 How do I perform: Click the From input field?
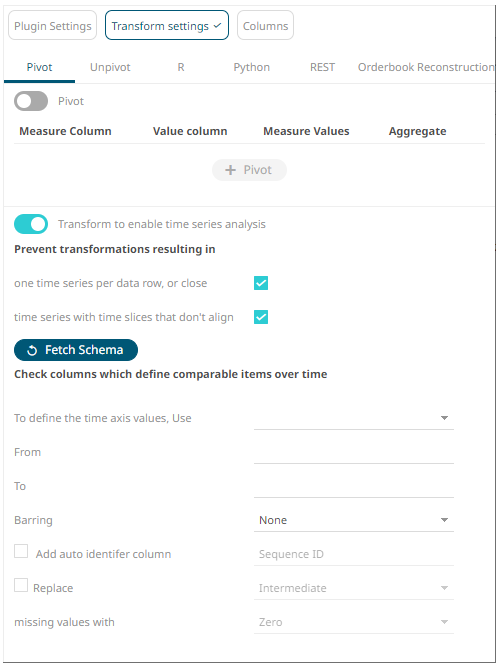coord(354,452)
